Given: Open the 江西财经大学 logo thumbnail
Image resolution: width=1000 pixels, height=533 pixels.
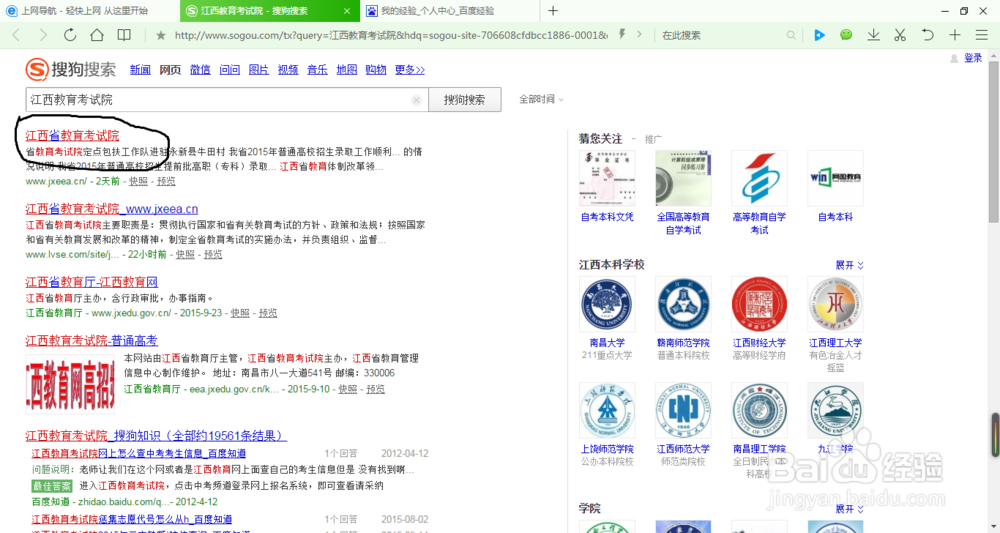Looking at the screenshot, I should [759, 304].
